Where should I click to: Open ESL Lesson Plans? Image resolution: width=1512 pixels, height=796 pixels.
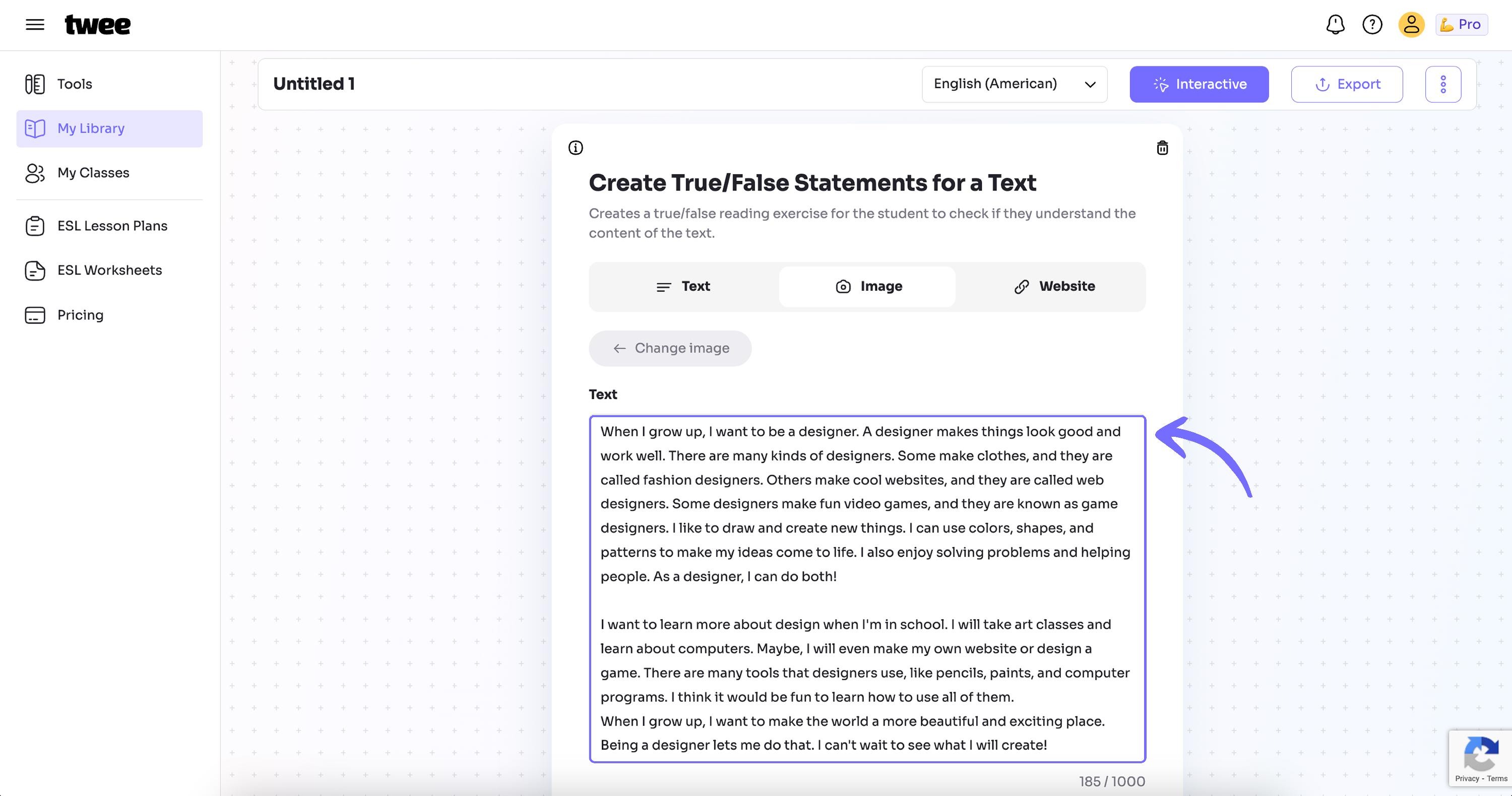click(109, 226)
